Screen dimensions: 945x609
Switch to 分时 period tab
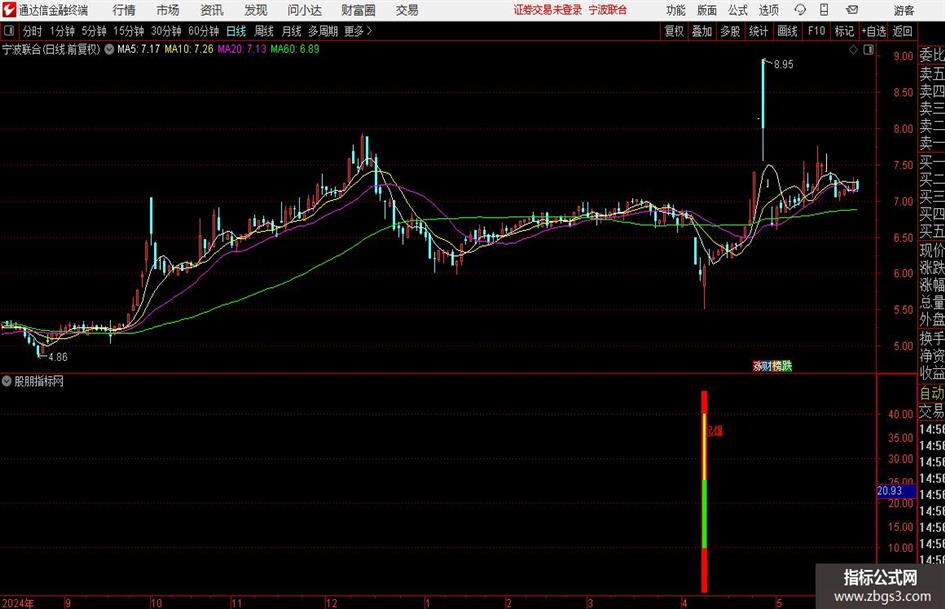(32, 31)
